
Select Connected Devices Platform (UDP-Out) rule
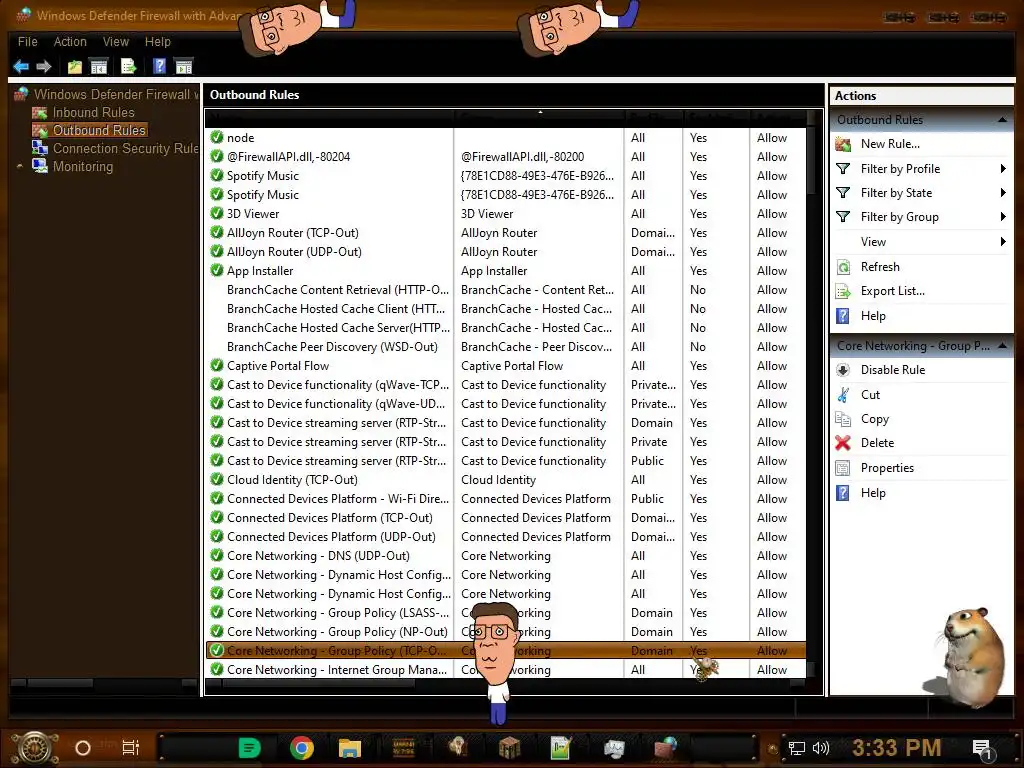[505, 536]
